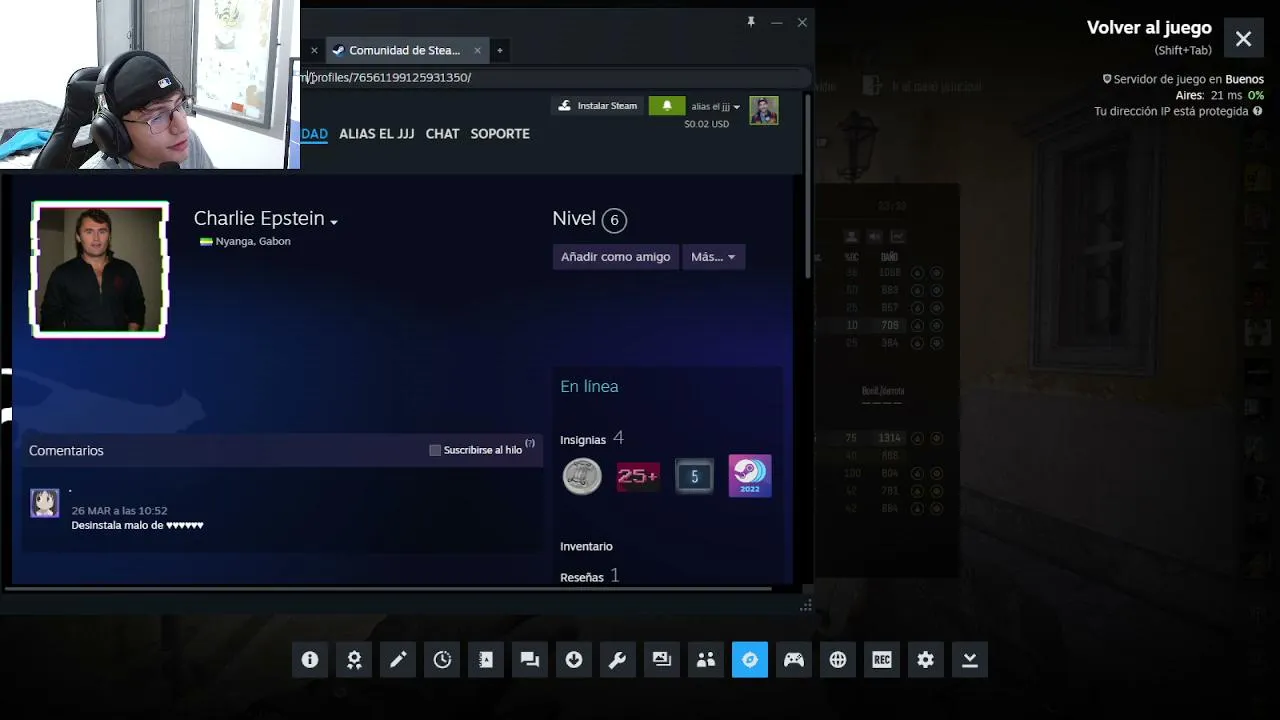Click the Comentarios section heading
This screenshot has width=1280, height=720.
tap(66, 451)
